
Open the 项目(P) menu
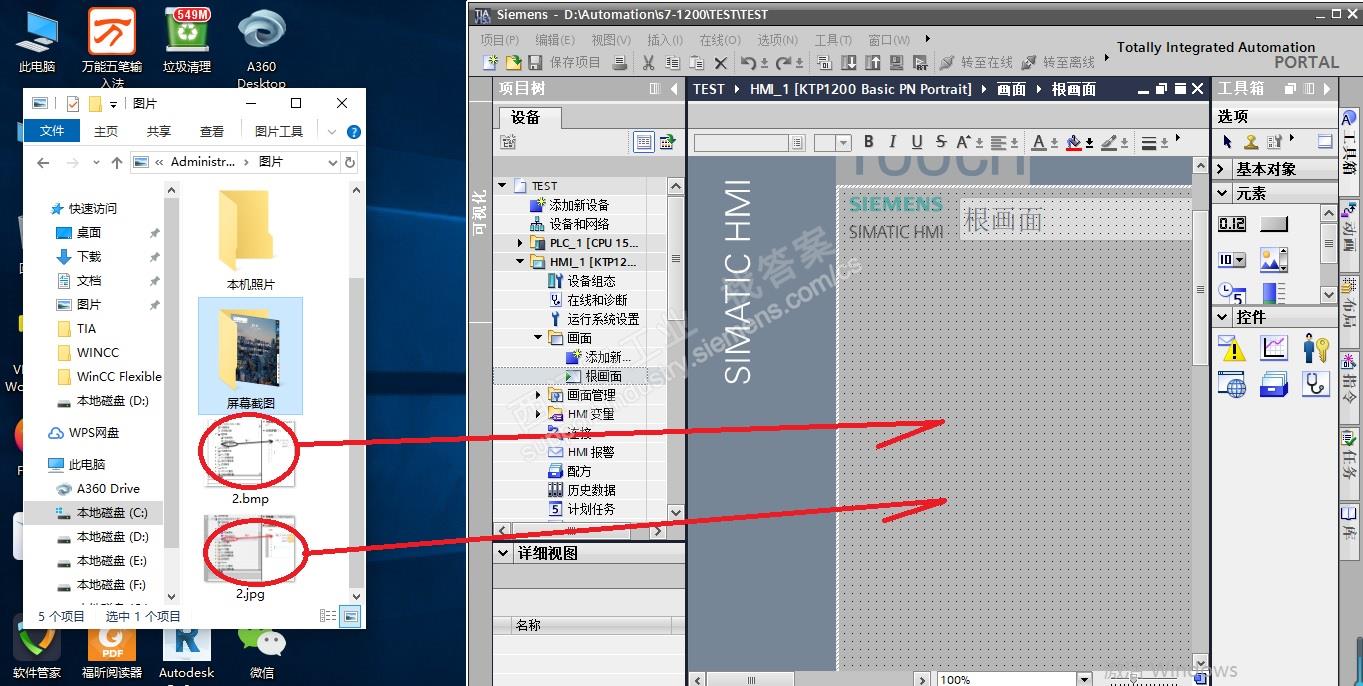click(499, 40)
